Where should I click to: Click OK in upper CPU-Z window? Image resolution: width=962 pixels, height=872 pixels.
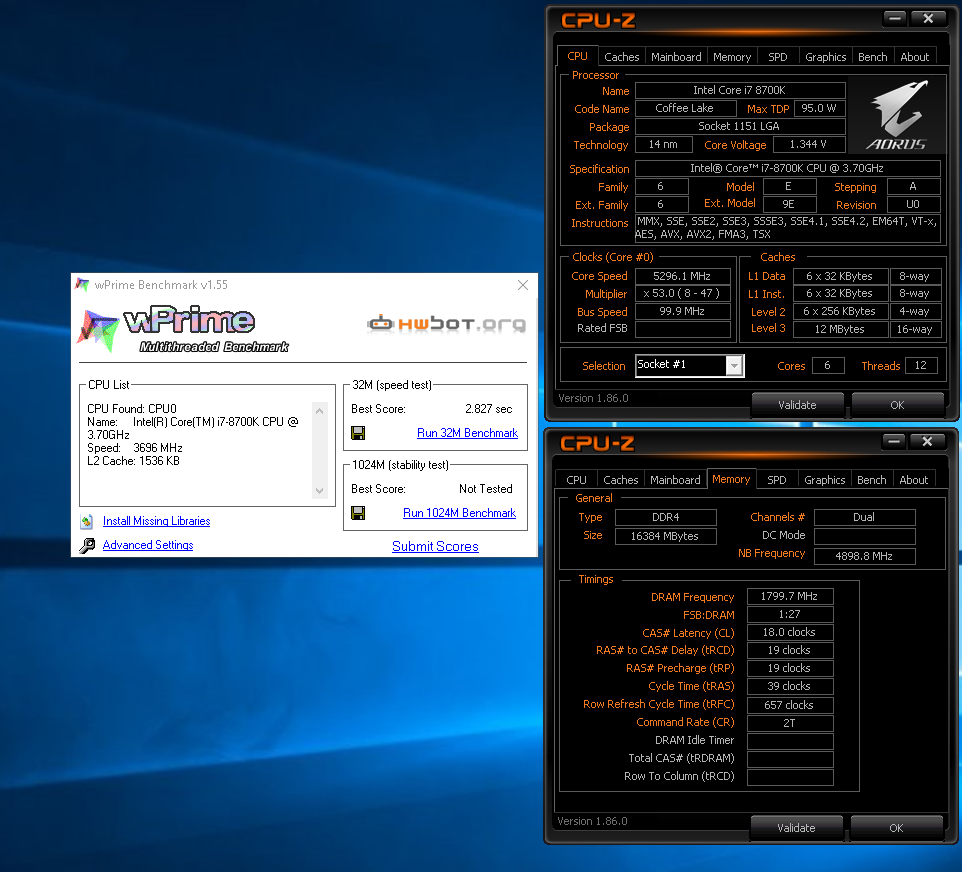click(x=897, y=405)
